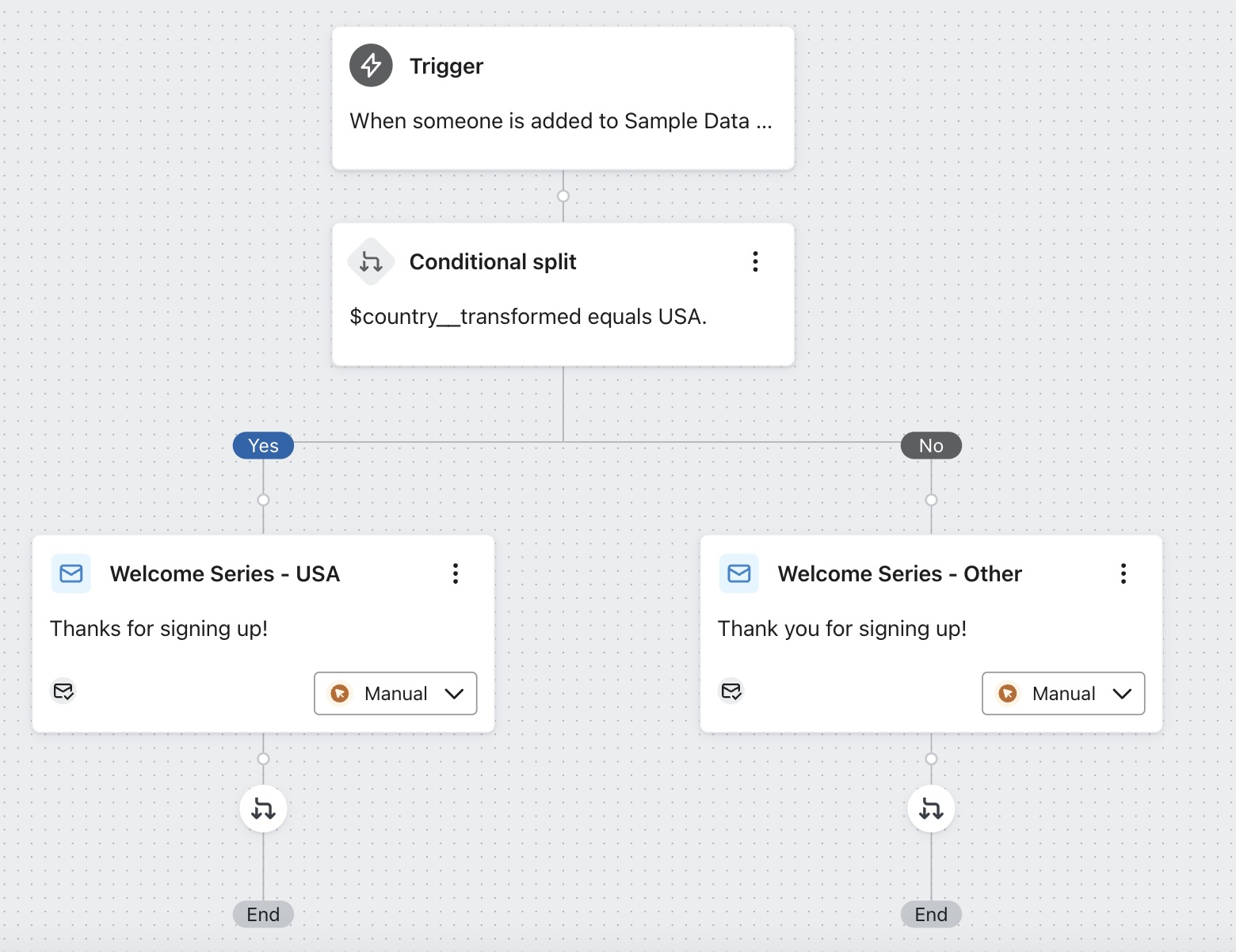Select the No branch label
This screenshot has height=952, width=1236.
coord(931,446)
